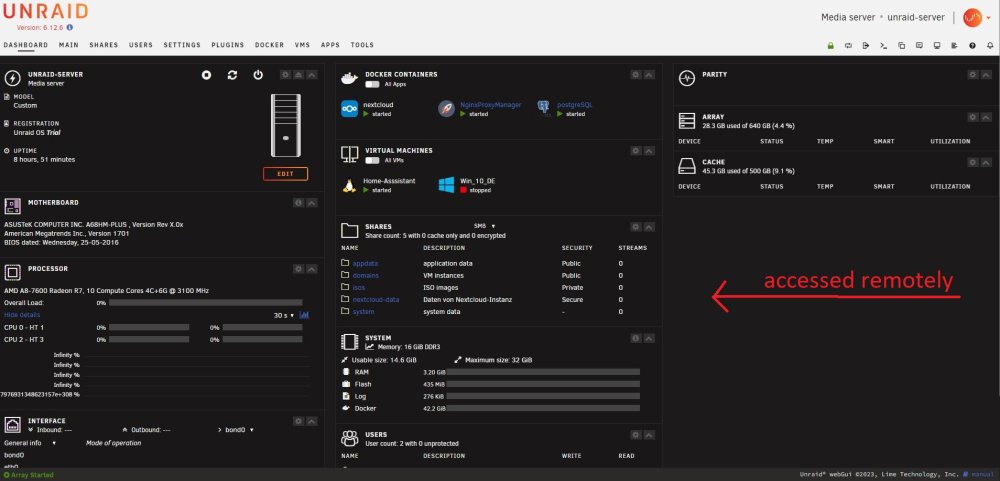Collapse the Cache panel
The width and height of the screenshot is (1000, 481).
986,163
